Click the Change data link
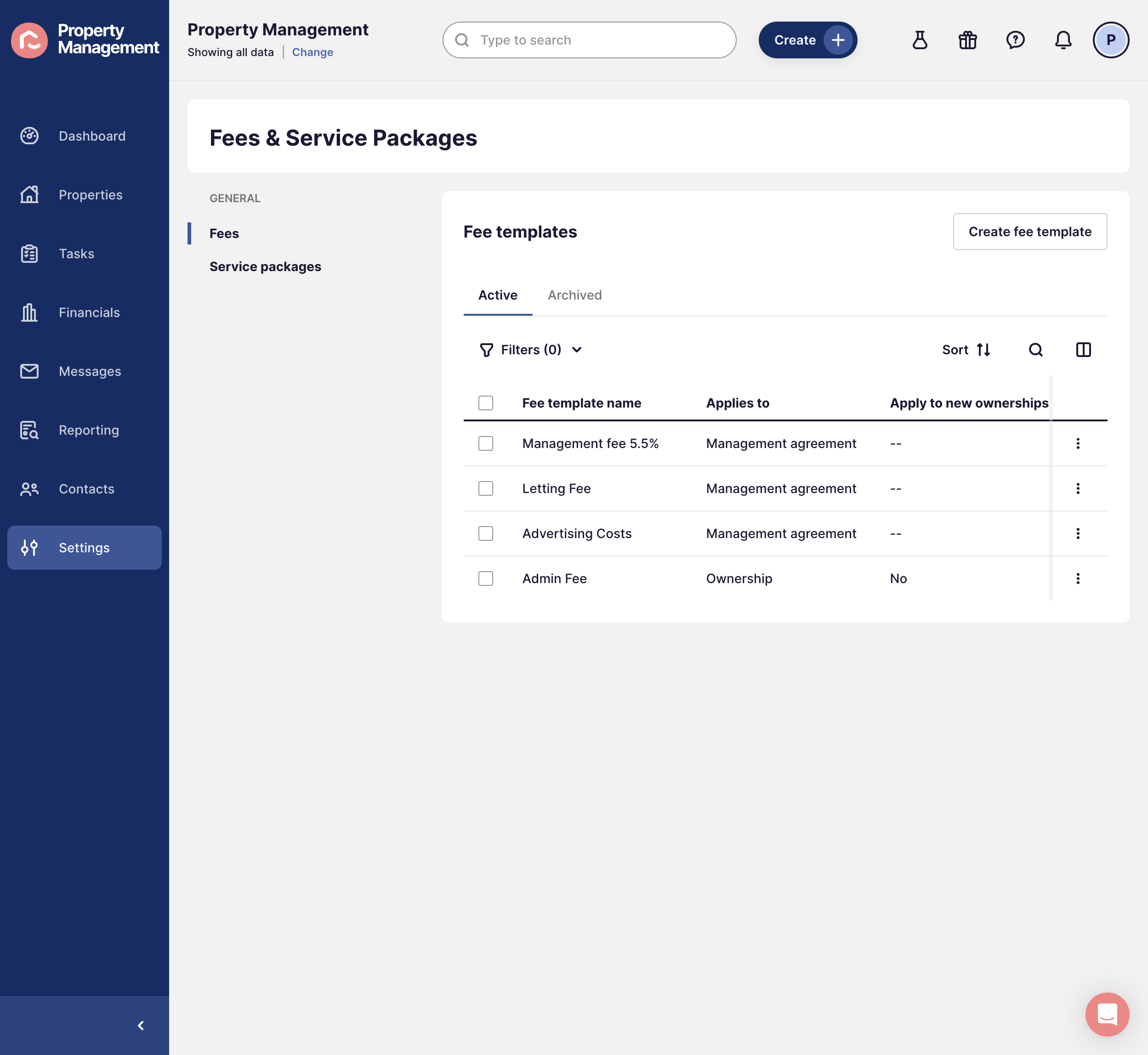The image size is (1148, 1055). [313, 52]
